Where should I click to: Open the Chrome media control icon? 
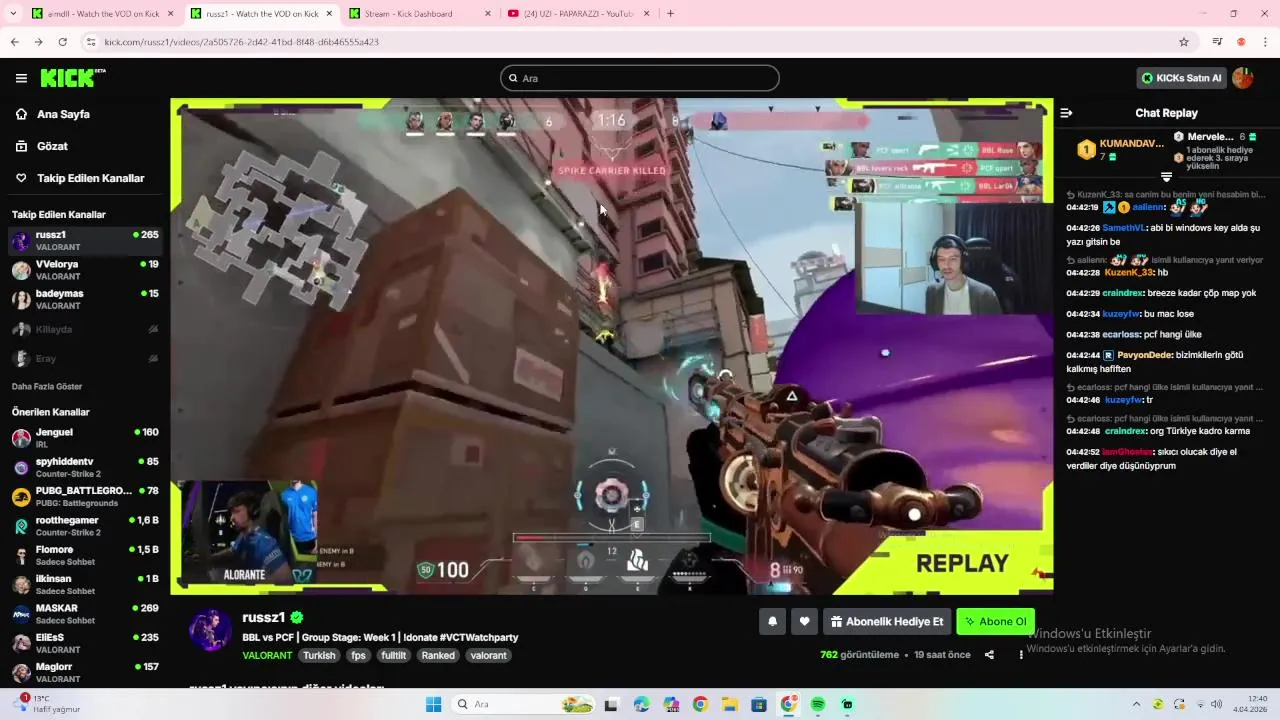pos(1217,42)
